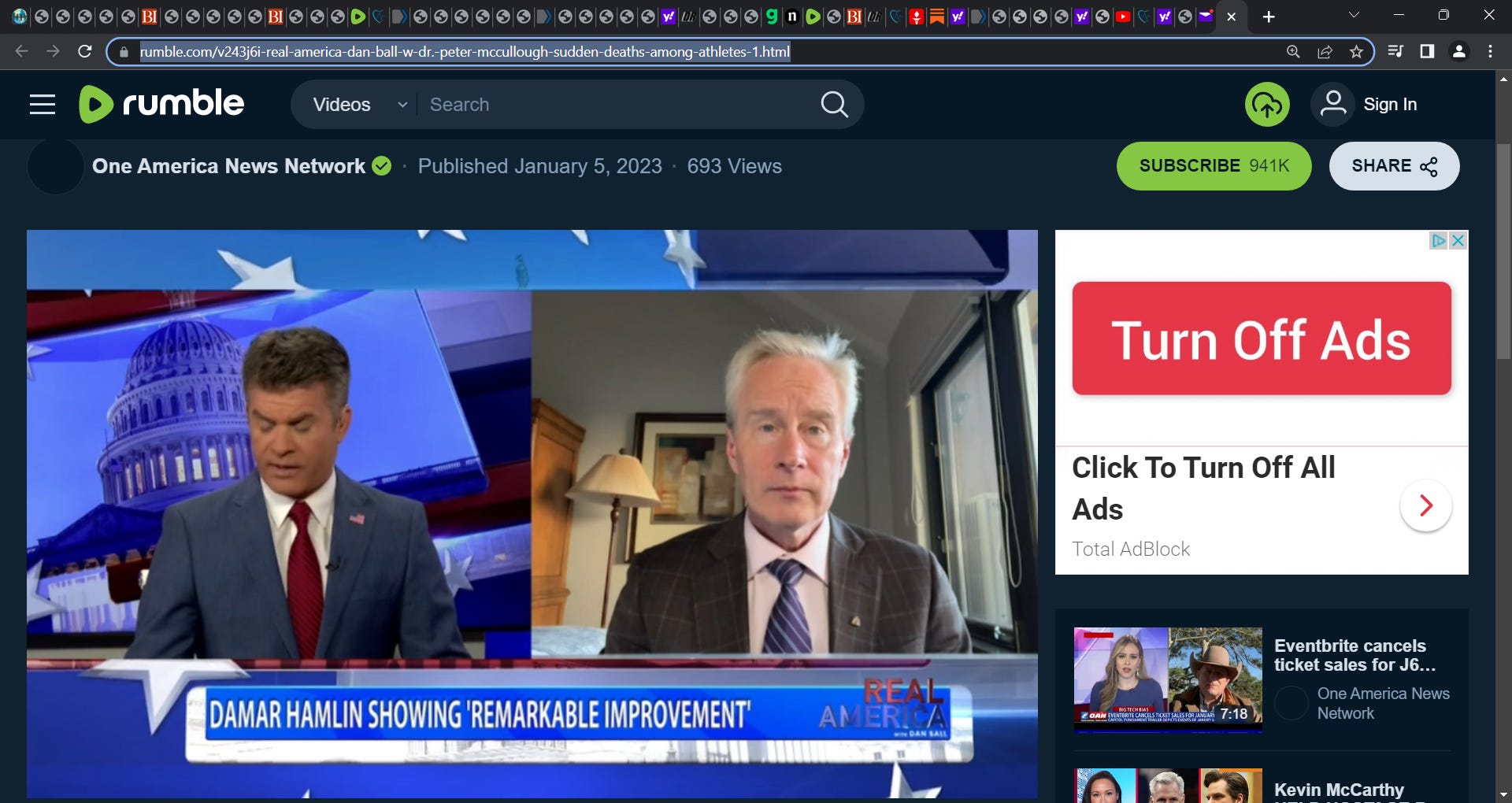Screen dimensions: 1512x803
Task: Focus the Search input field
Action: pos(618,105)
